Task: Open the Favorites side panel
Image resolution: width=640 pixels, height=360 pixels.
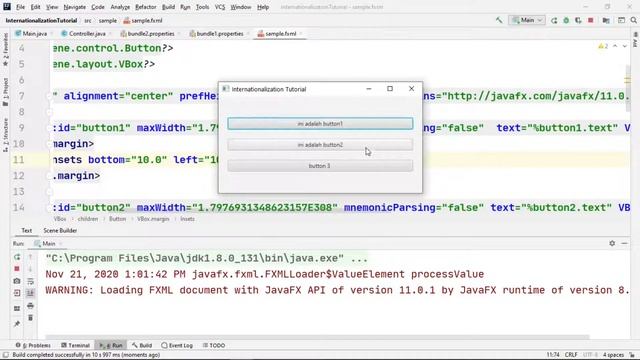Action: click(x=5, y=50)
